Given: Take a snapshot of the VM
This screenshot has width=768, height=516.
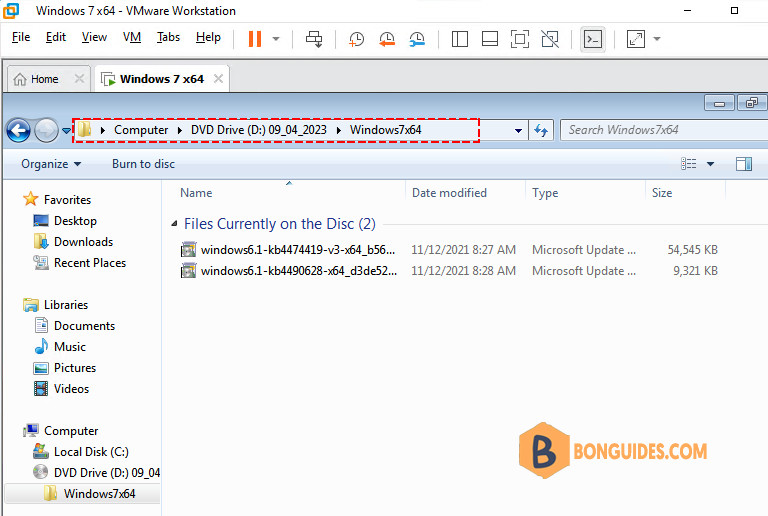Looking at the screenshot, I should [x=356, y=39].
